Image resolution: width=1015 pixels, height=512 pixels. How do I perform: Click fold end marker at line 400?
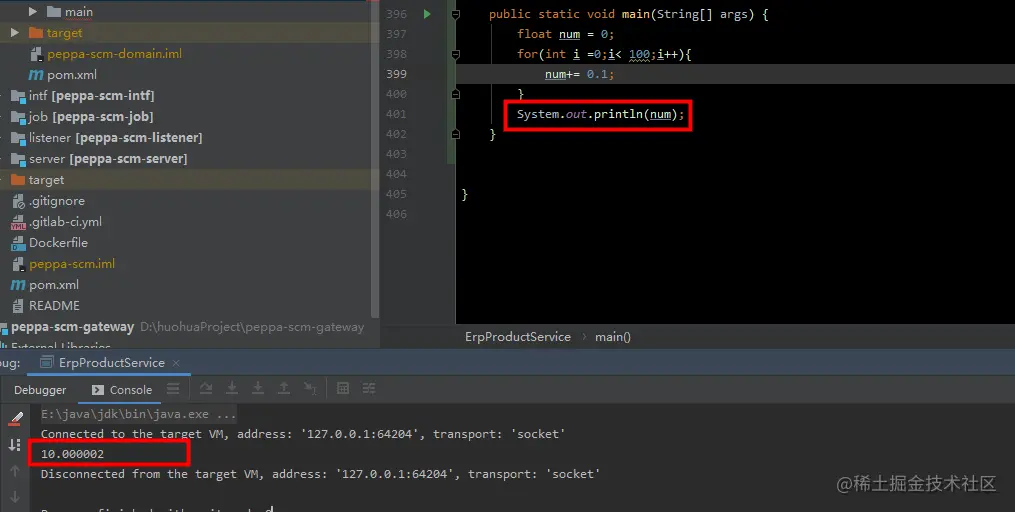[456, 95]
